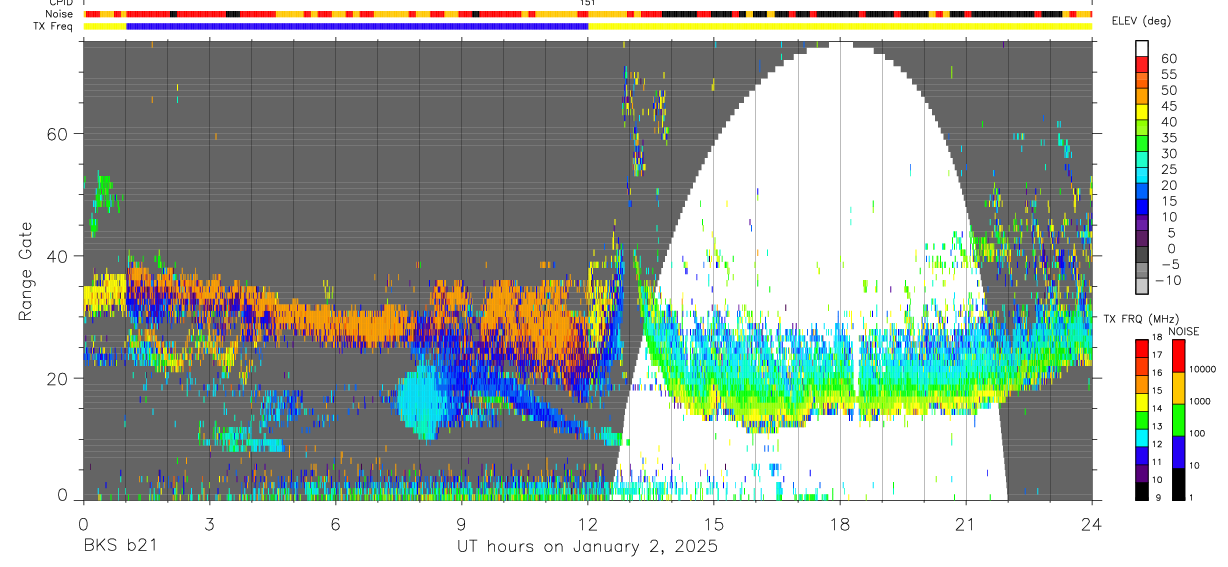Viewport: 1228px width, 567px height.
Task: Click black NOISE swatch between 1 and 10
Action: (1178, 483)
